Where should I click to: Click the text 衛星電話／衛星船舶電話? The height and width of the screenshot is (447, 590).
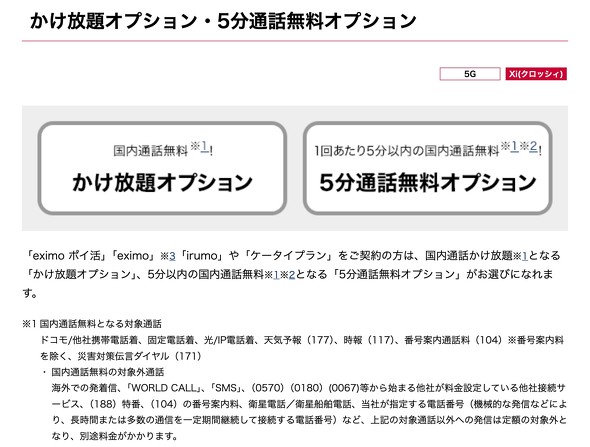[x=300, y=404]
